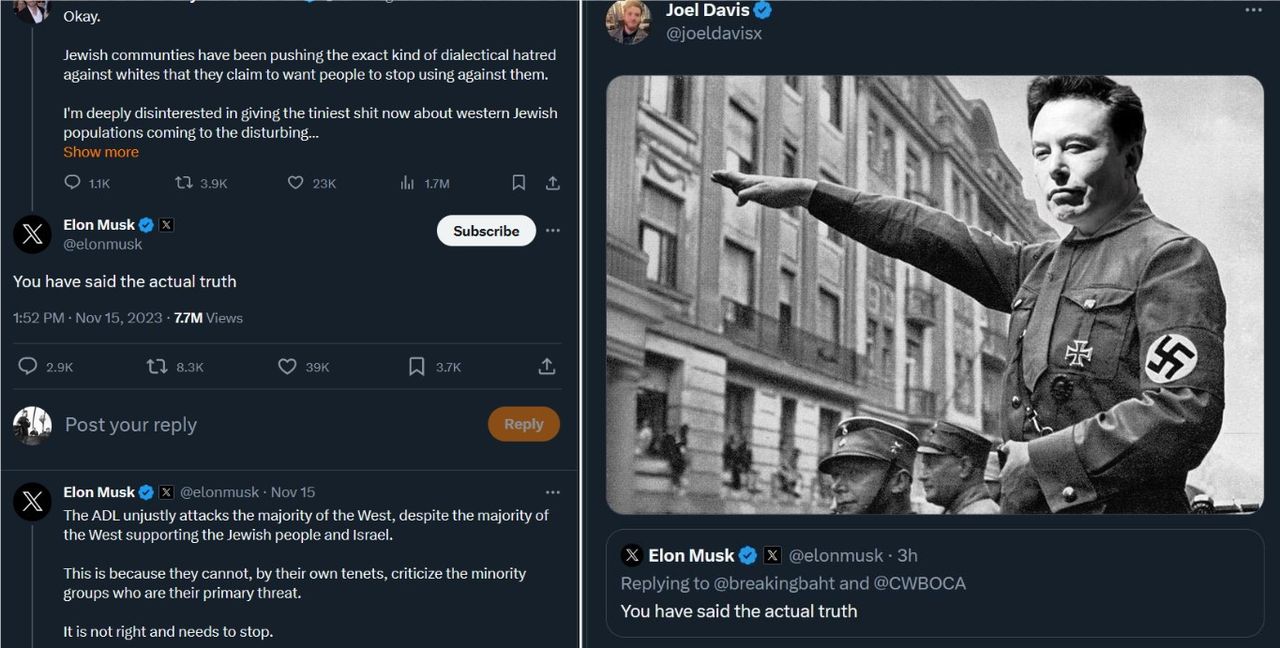Open replies on the 1.1K comments post
This screenshot has width=1280, height=648.
tap(72, 183)
